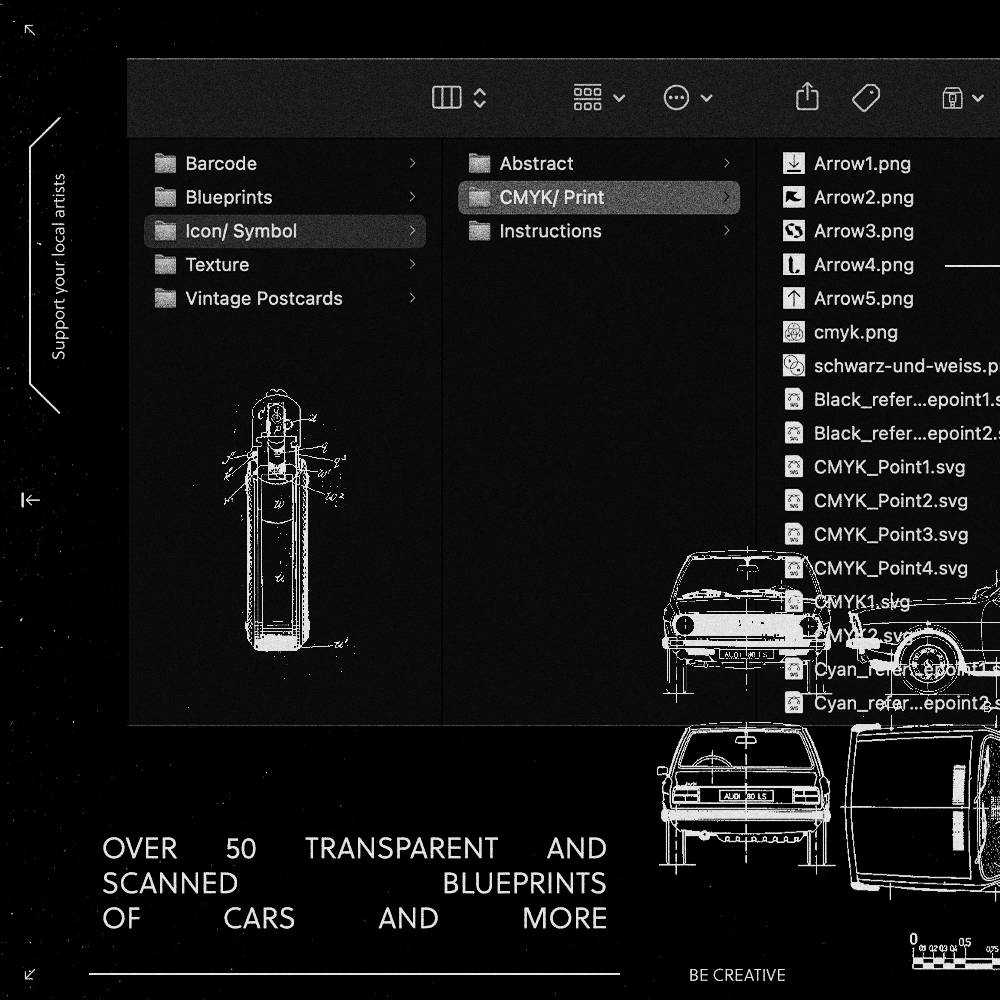Image resolution: width=1000 pixels, height=1000 pixels.
Task: Click the grouping icon in the toolbar
Action: pyautogui.click(x=587, y=97)
